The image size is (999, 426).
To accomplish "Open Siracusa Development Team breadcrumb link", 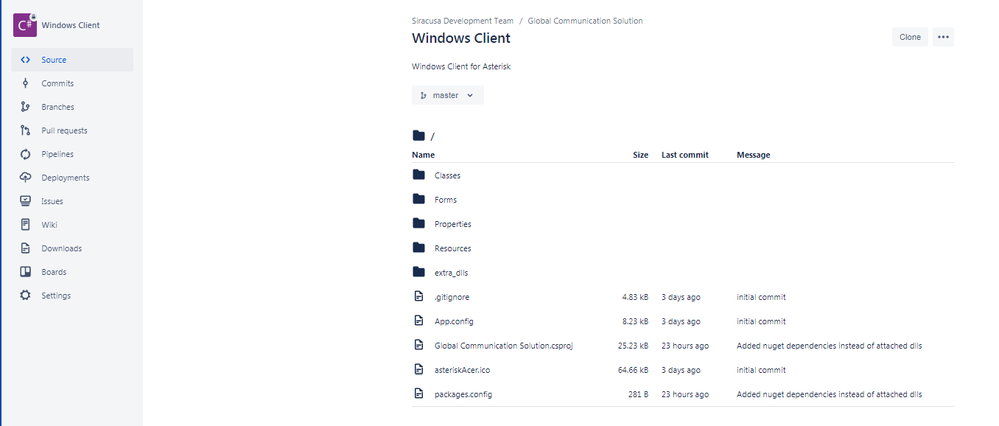I will coord(463,21).
